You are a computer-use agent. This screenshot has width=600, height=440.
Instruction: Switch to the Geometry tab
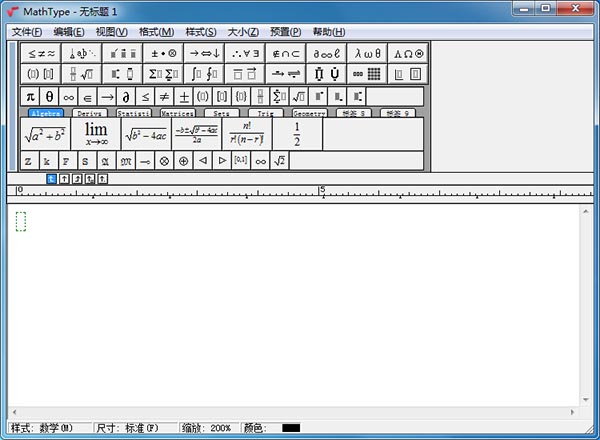309,114
